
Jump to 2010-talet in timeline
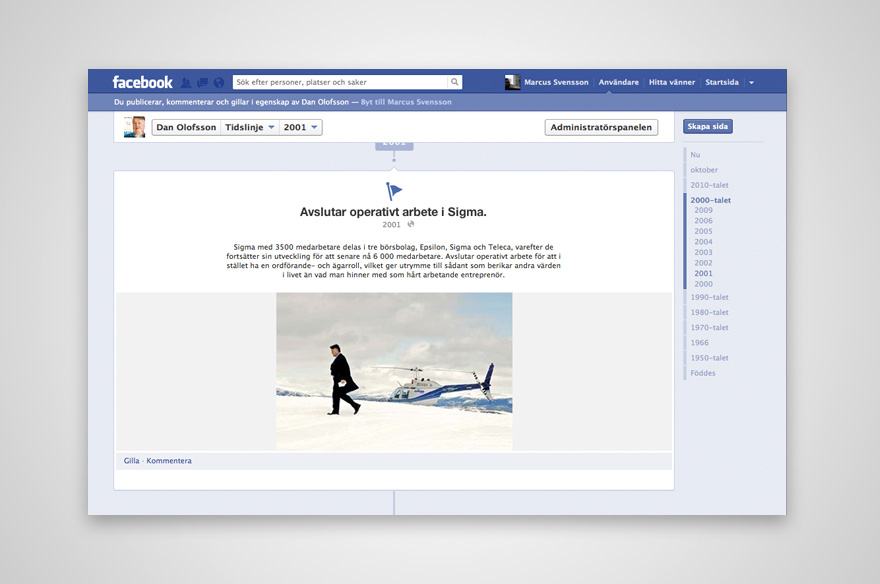[709, 185]
